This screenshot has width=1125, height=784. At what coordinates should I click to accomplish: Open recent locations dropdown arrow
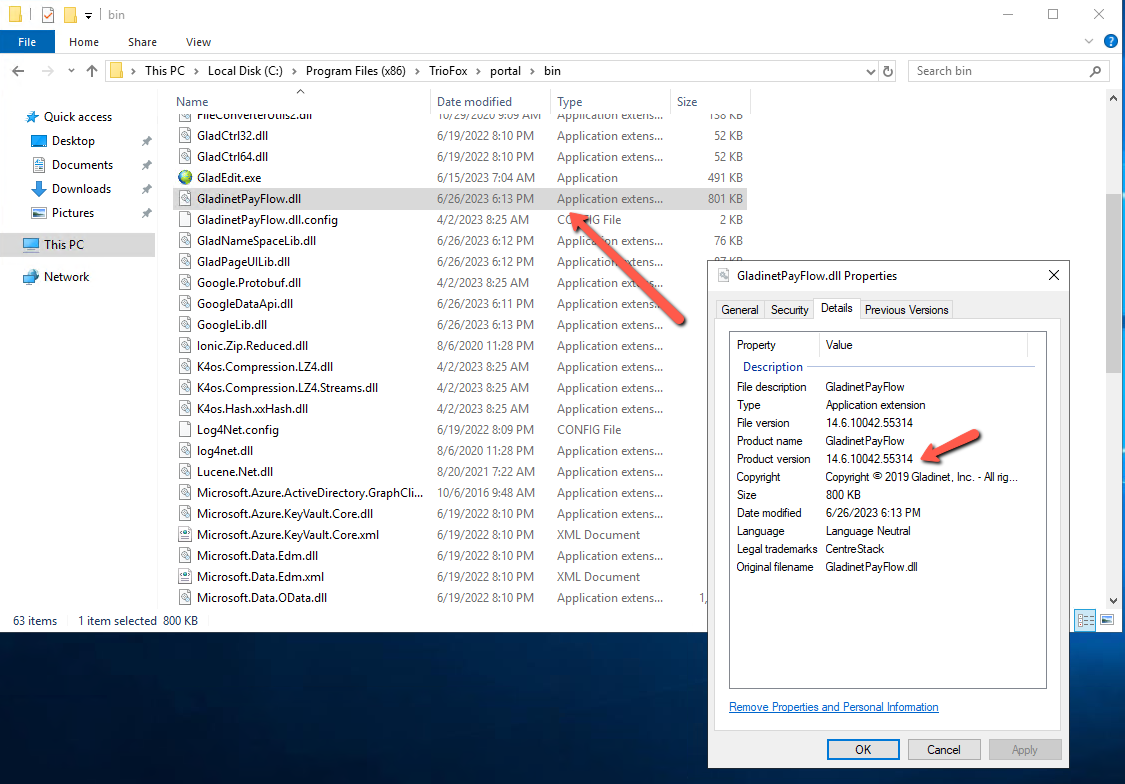tap(71, 71)
